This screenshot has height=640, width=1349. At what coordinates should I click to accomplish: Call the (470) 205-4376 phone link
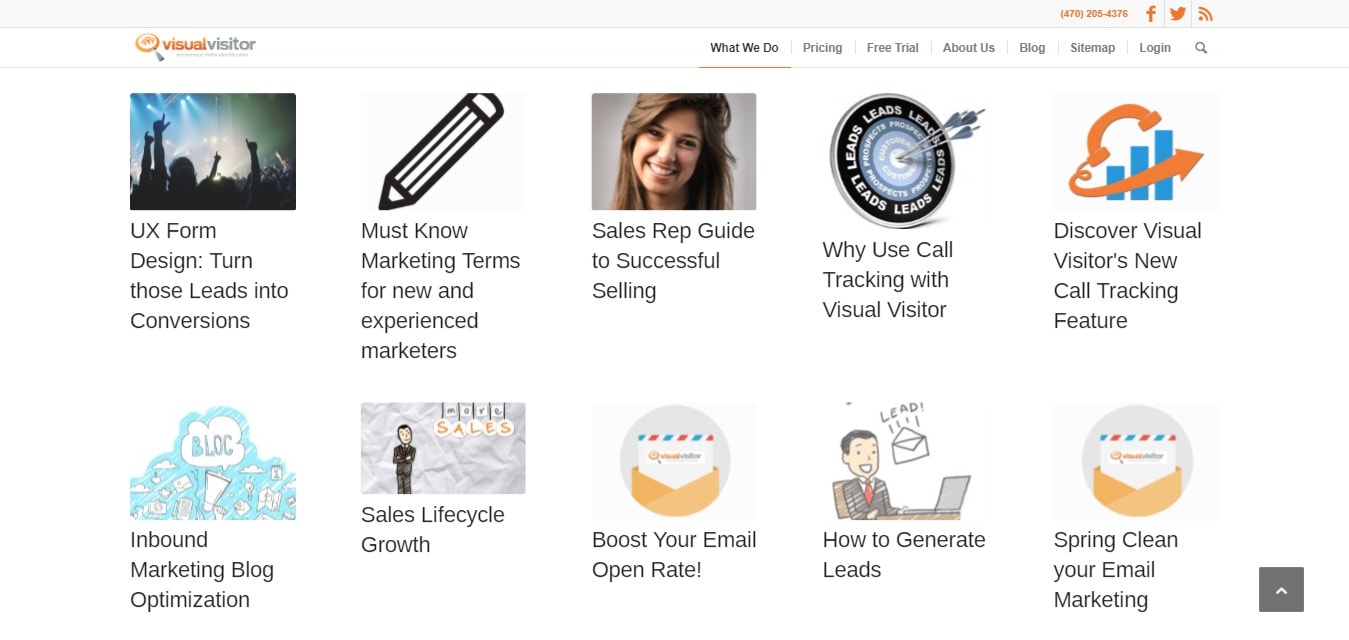pyautogui.click(x=1094, y=14)
